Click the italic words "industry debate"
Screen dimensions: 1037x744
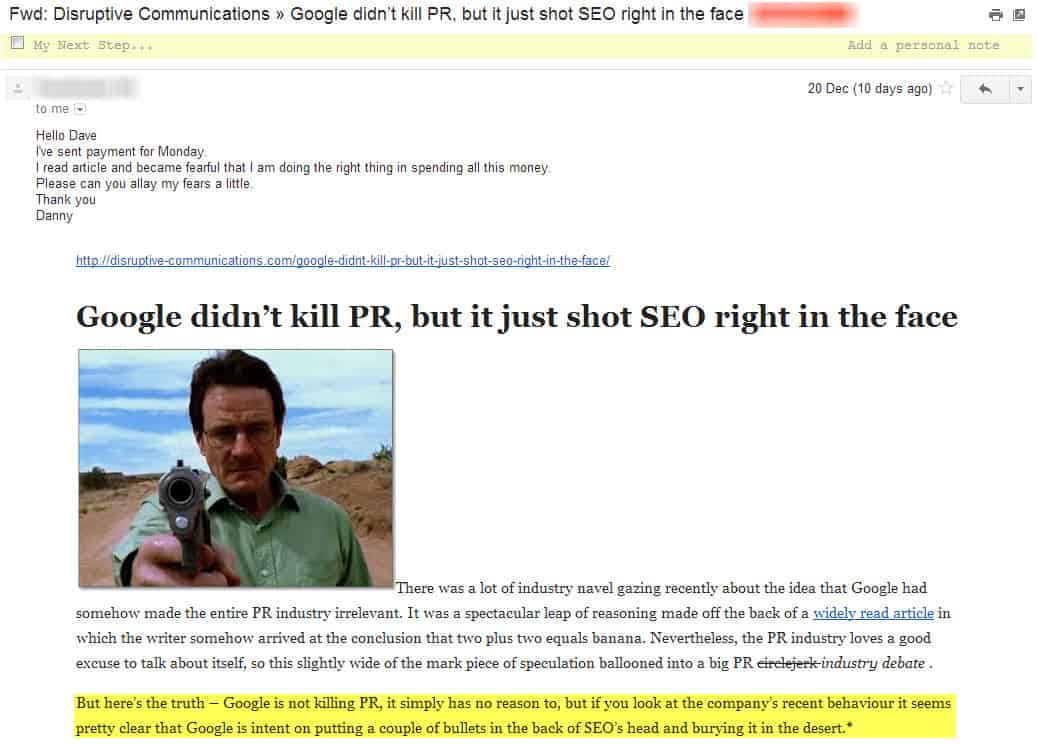(x=873, y=663)
